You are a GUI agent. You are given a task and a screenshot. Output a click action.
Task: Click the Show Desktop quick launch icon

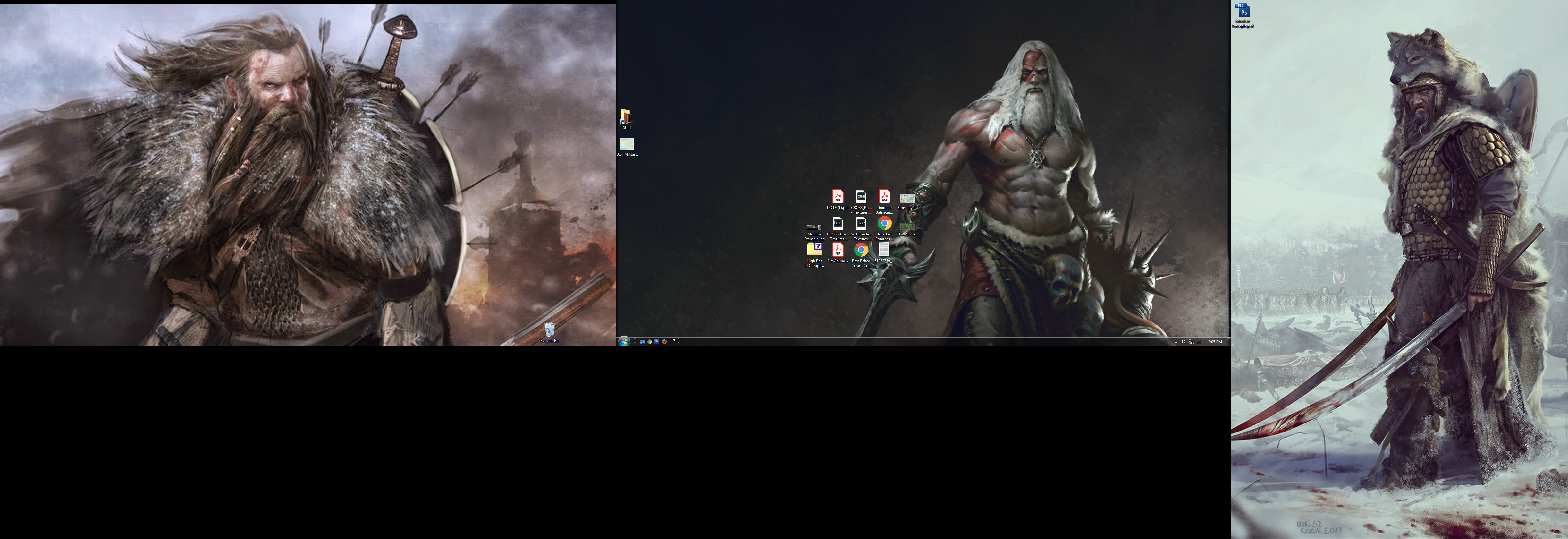click(x=642, y=342)
